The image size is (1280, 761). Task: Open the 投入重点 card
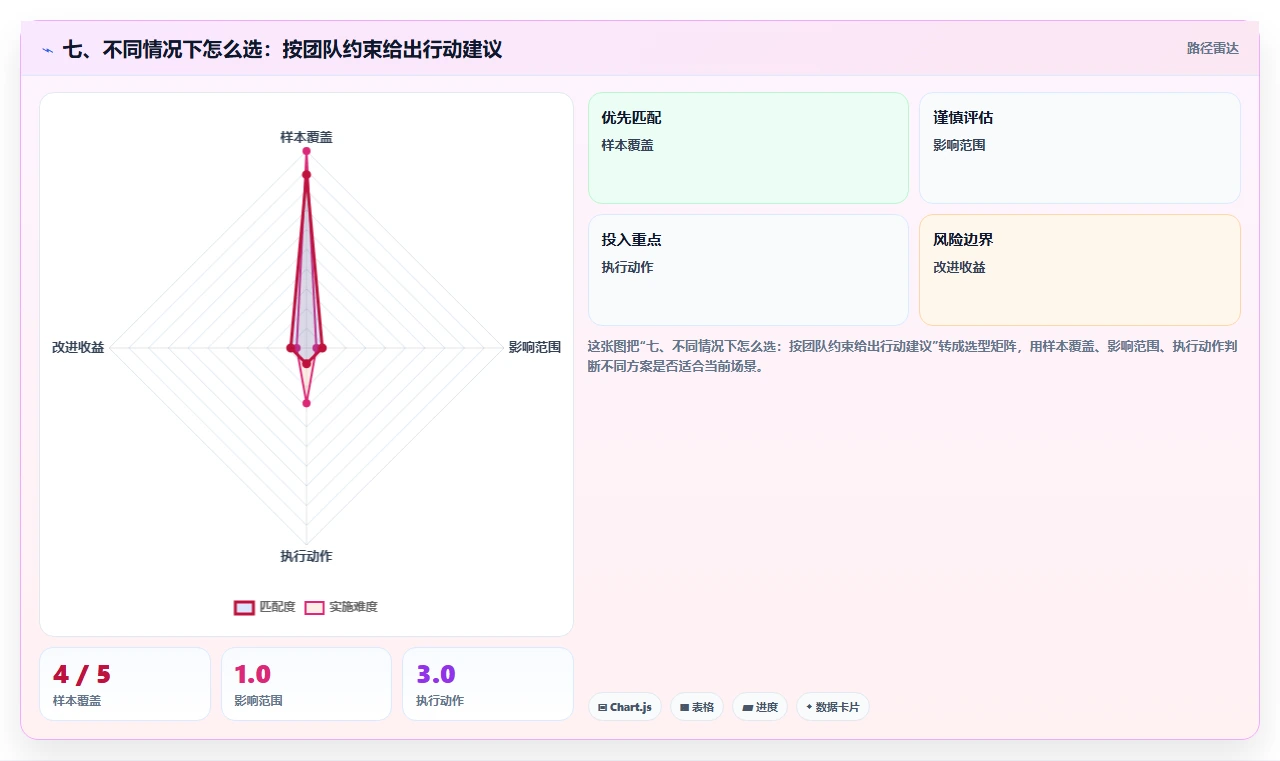pos(748,270)
